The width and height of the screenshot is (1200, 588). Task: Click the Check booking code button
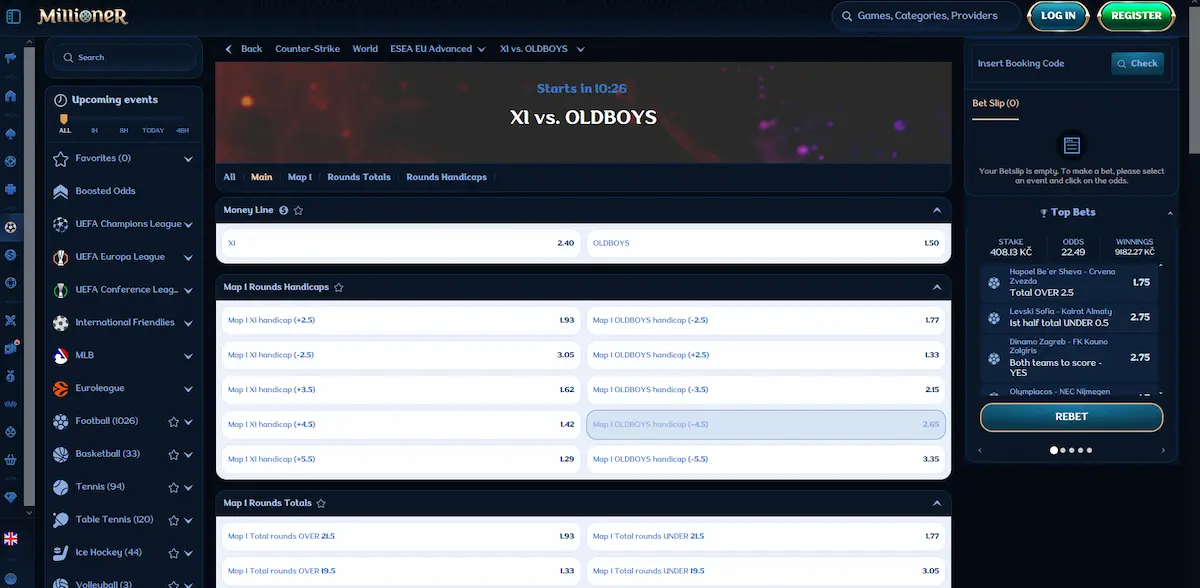tap(1138, 63)
